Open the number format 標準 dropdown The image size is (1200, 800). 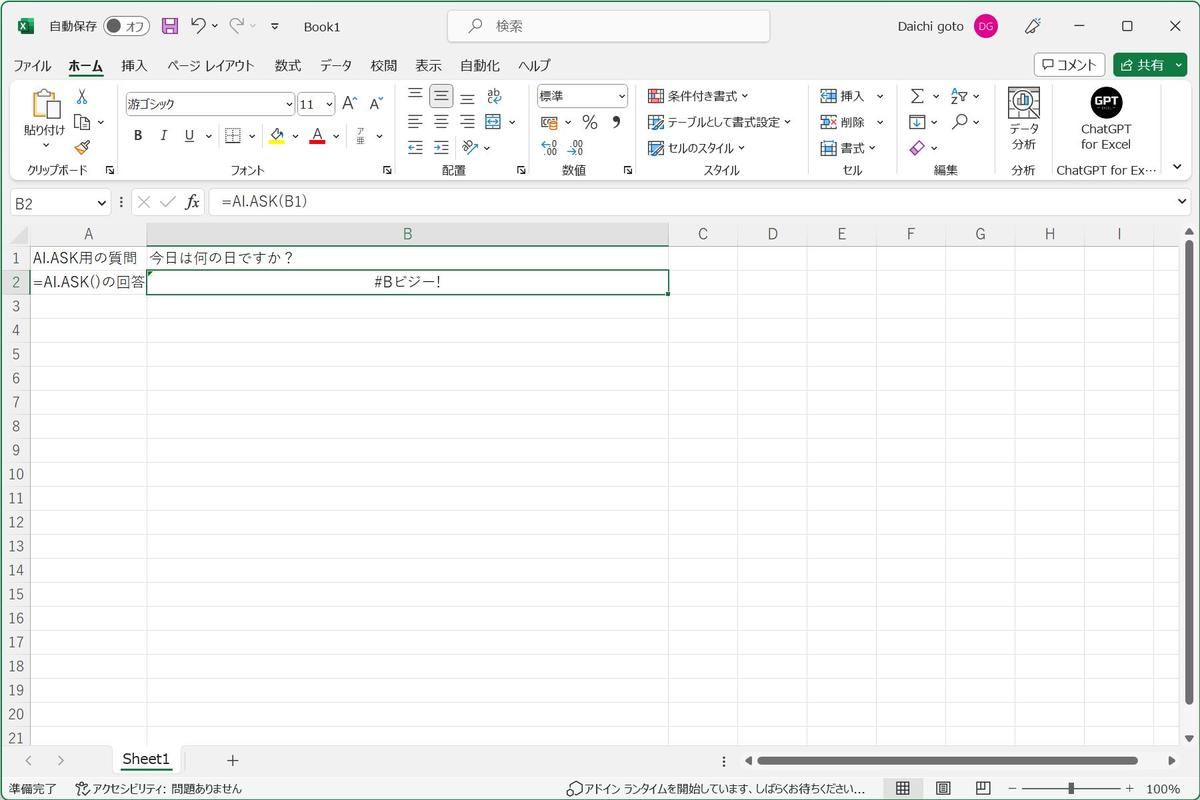621,96
